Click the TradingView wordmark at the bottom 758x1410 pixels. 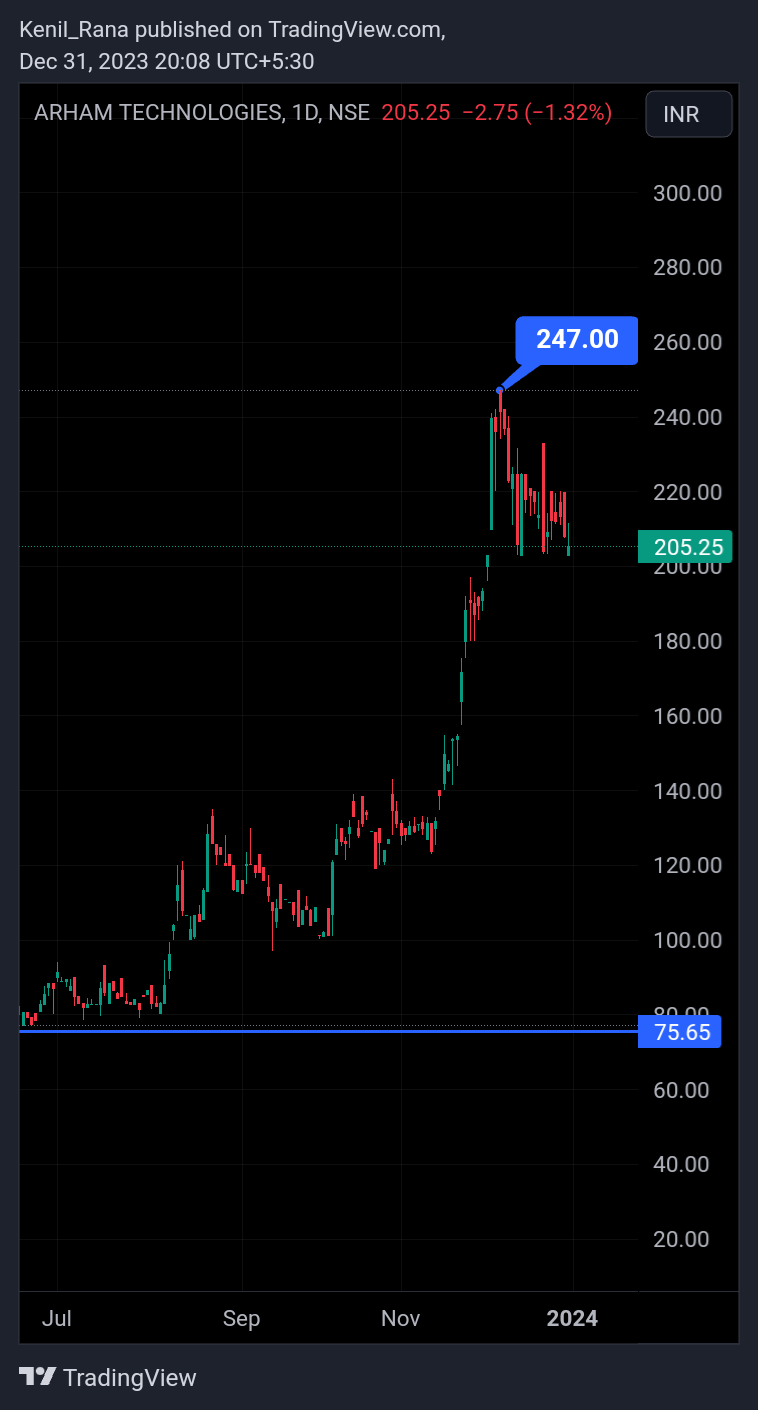(130, 1378)
